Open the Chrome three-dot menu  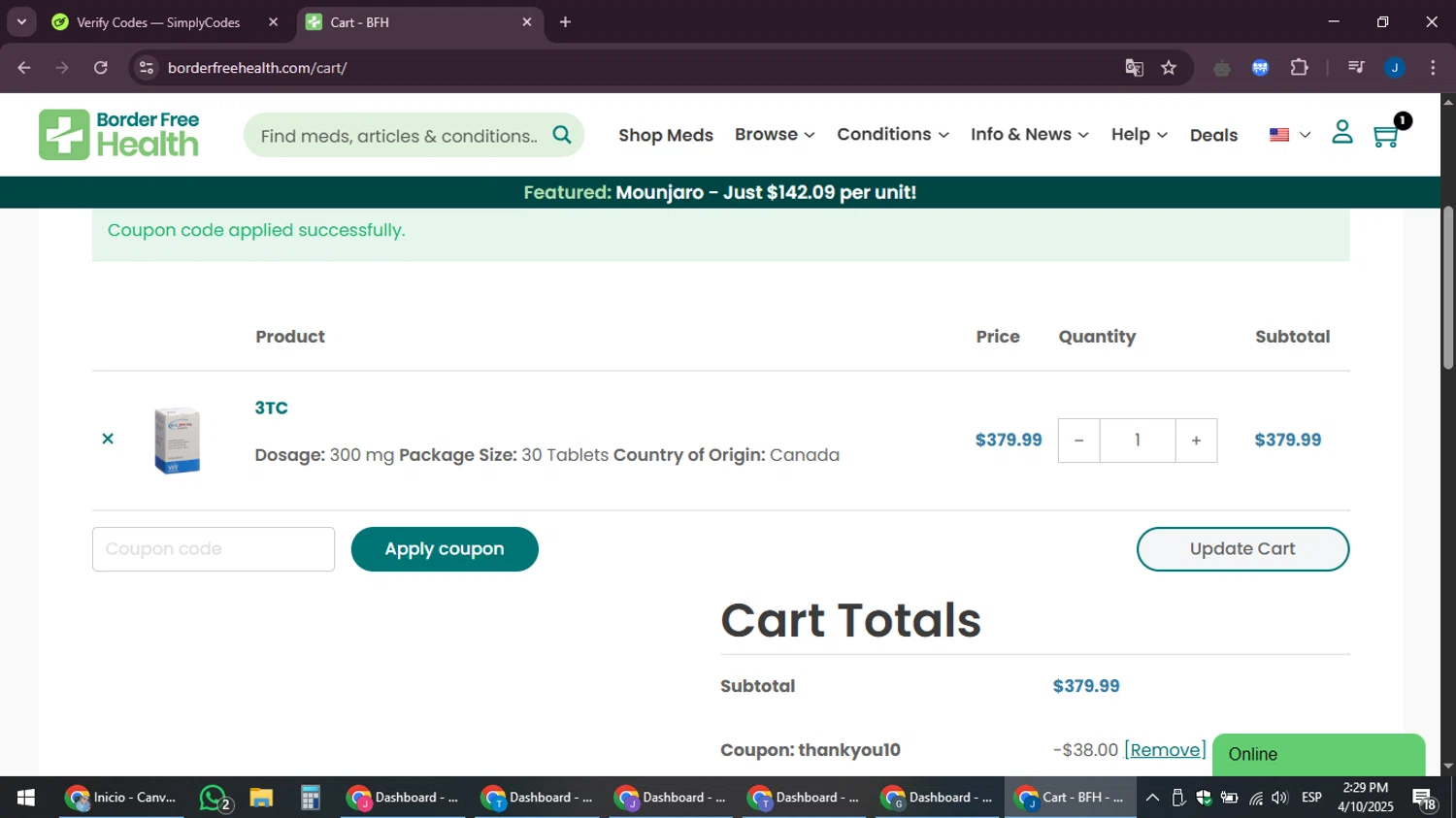1434,68
